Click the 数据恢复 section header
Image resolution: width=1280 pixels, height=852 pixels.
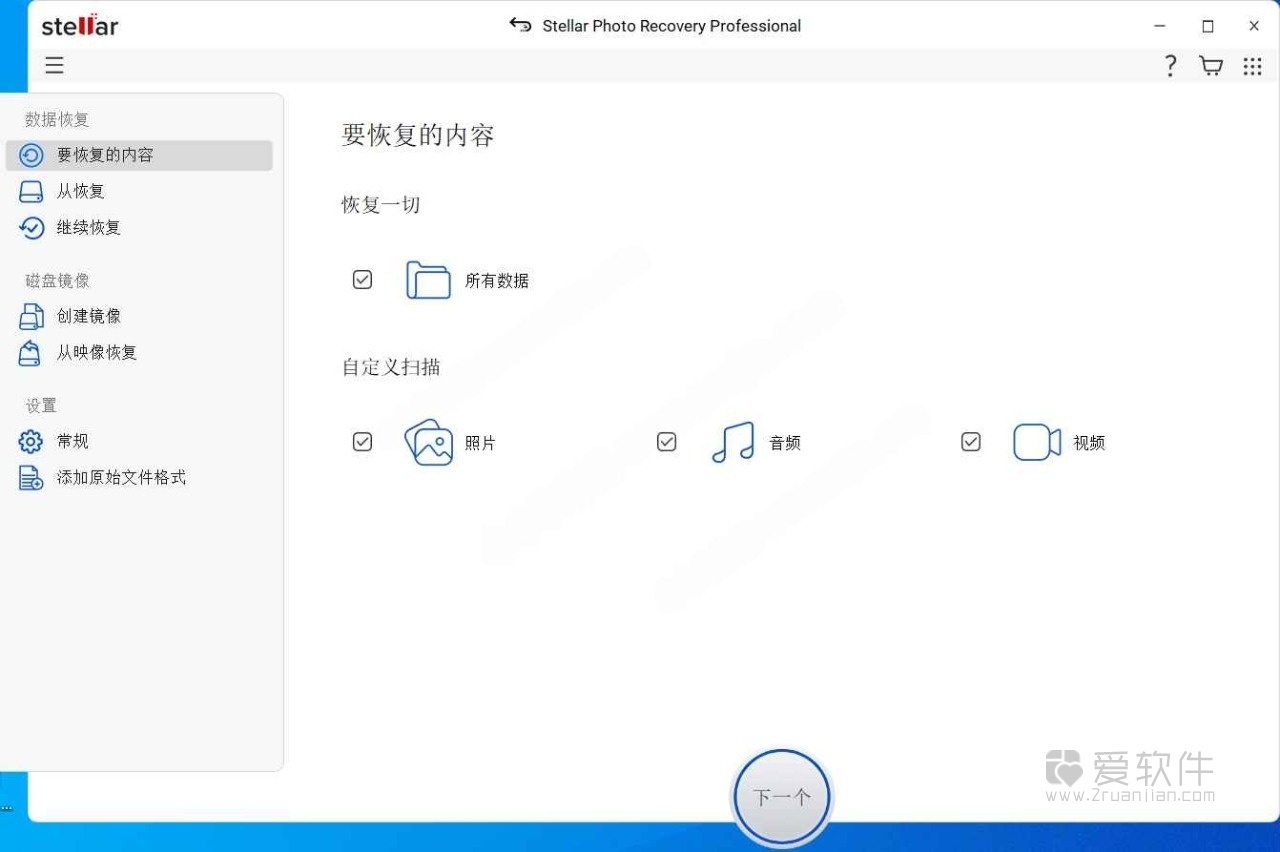[57, 119]
